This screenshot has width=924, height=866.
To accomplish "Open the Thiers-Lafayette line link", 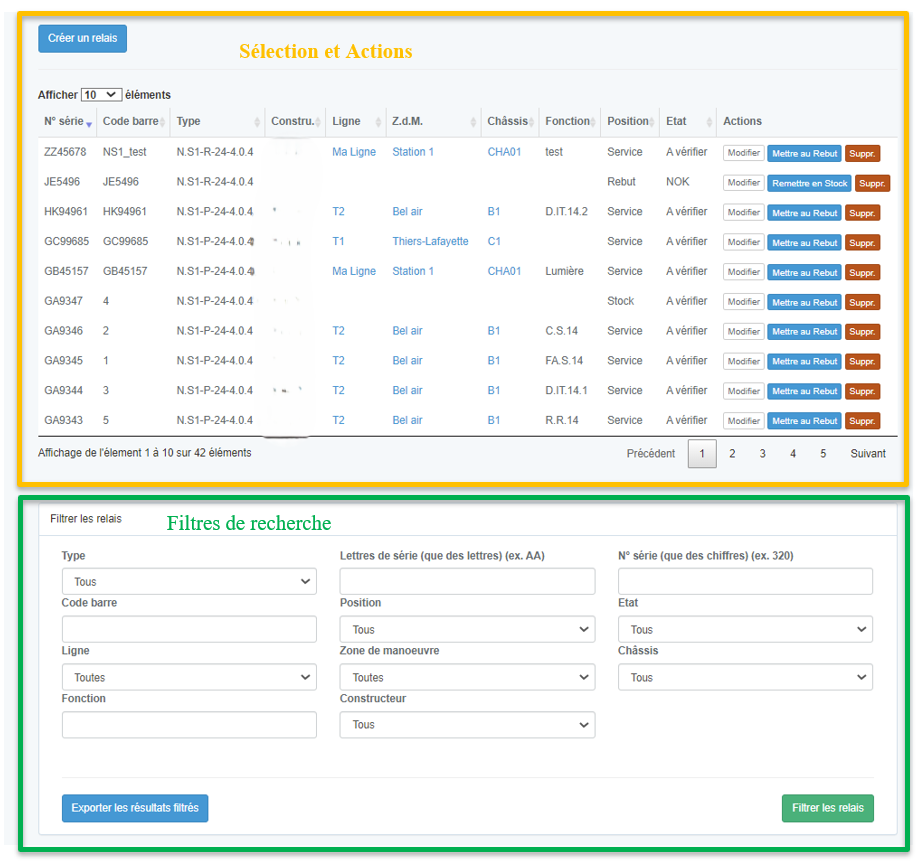I will [430, 241].
